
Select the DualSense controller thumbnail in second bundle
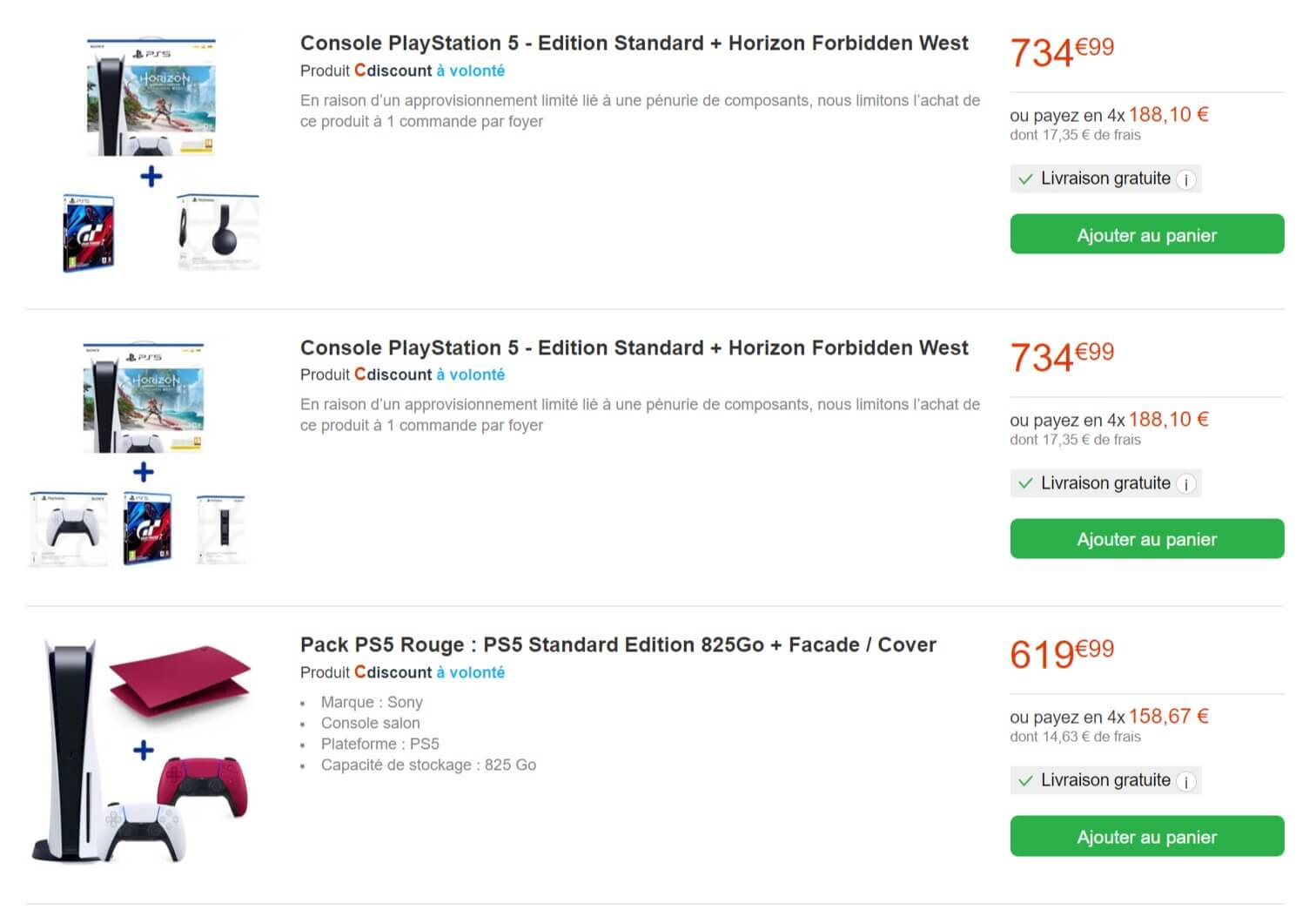69,529
